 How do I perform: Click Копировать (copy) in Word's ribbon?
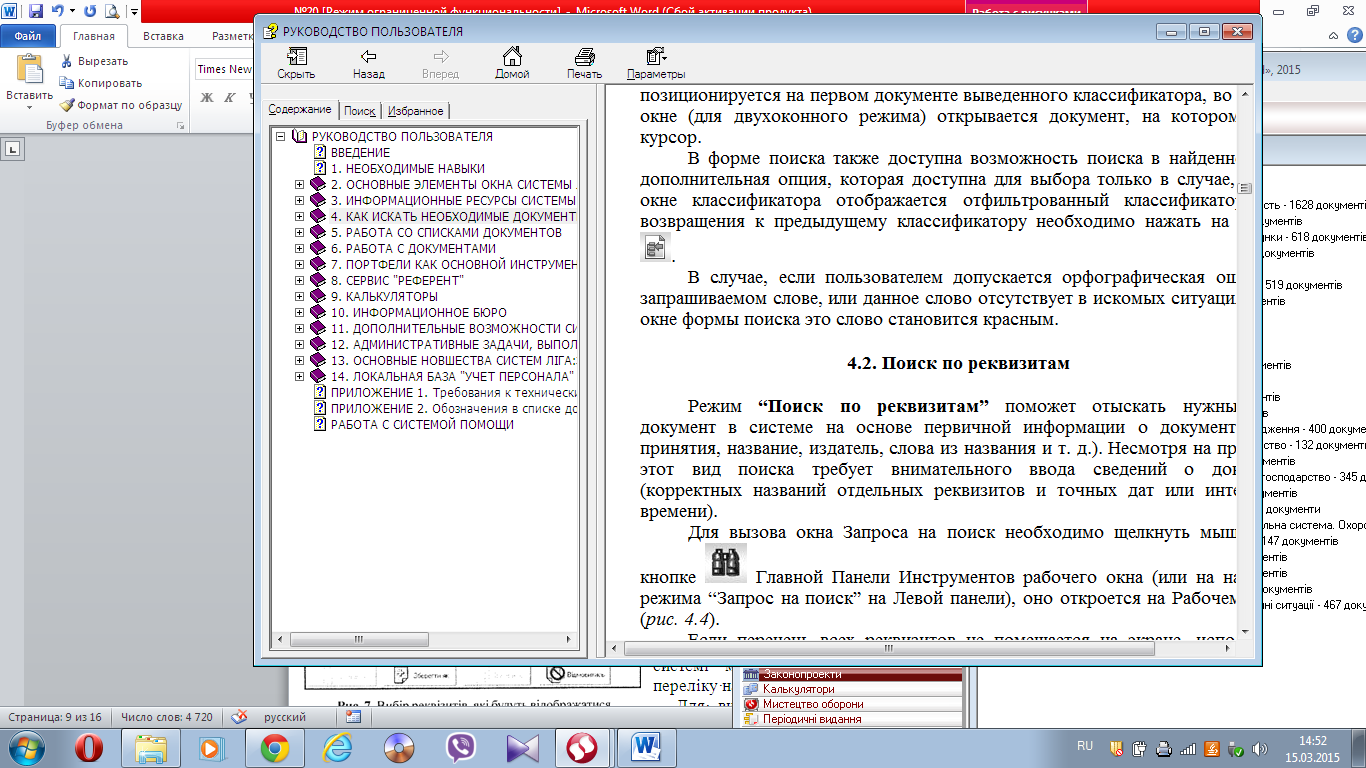(x=101, y=83)
